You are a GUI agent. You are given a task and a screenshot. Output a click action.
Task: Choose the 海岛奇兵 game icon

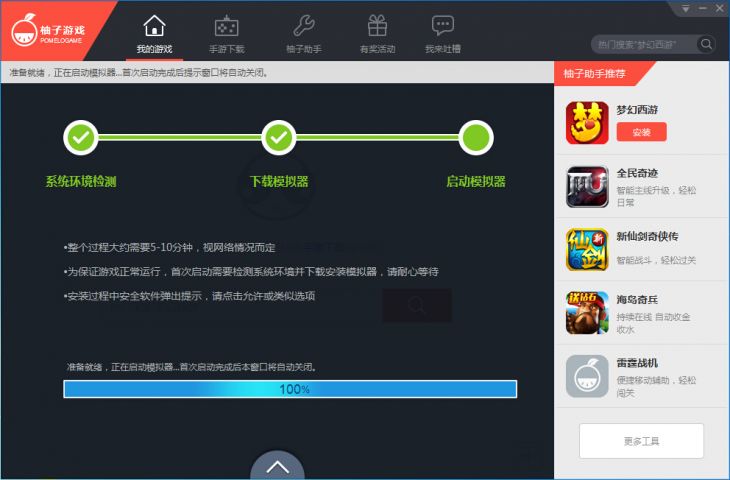point(587,312)
